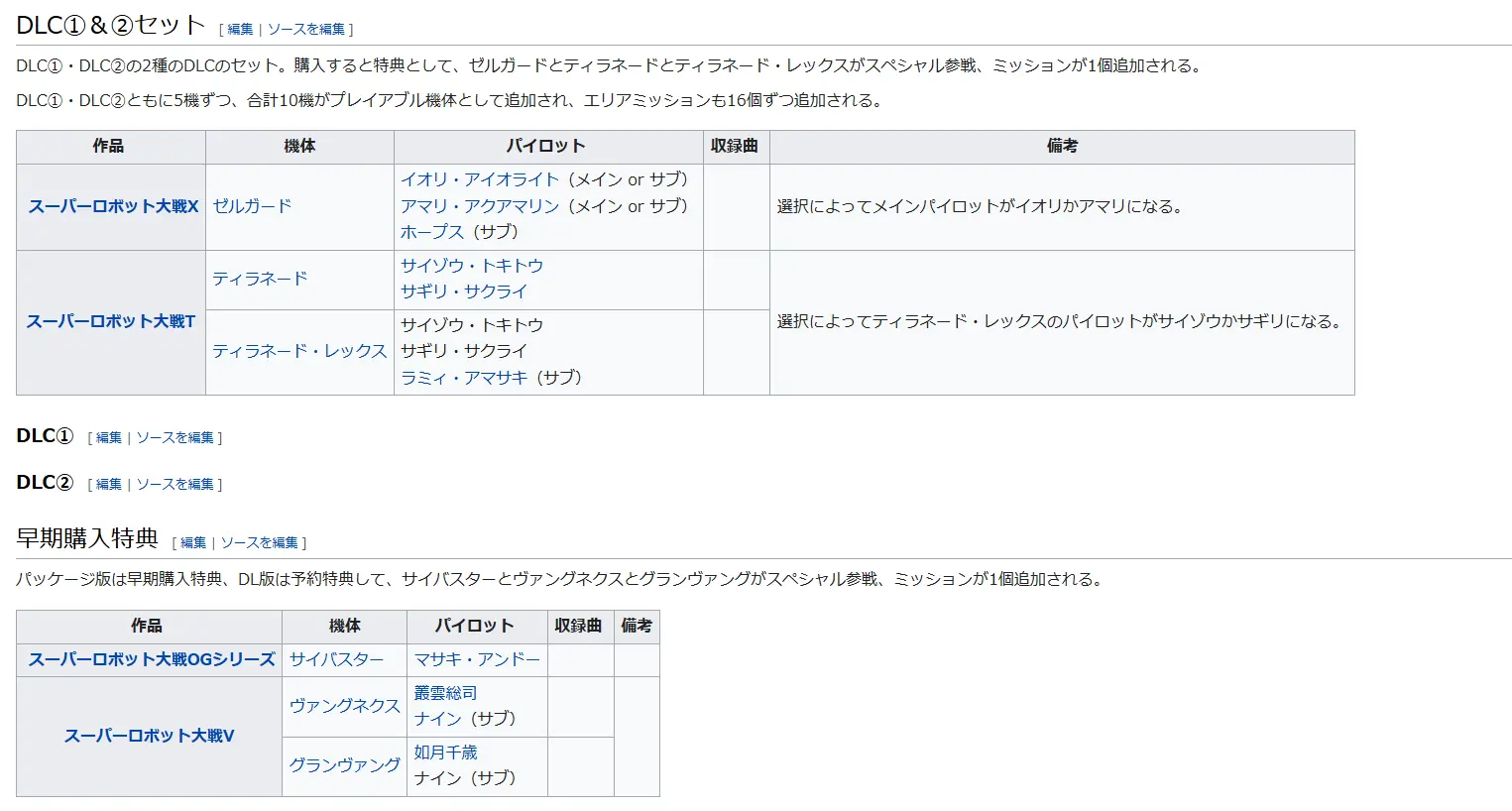This screenshot has width=1512, height=811.
Task: Click the 備考 header in the 早期購入特典 table
Action: tap(637, 626)
